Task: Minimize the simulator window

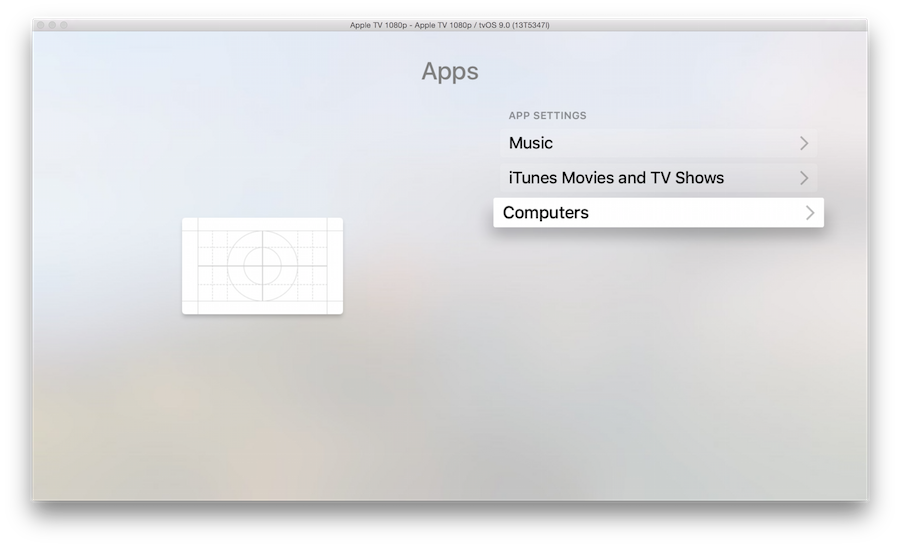Action: pos(52,25)
